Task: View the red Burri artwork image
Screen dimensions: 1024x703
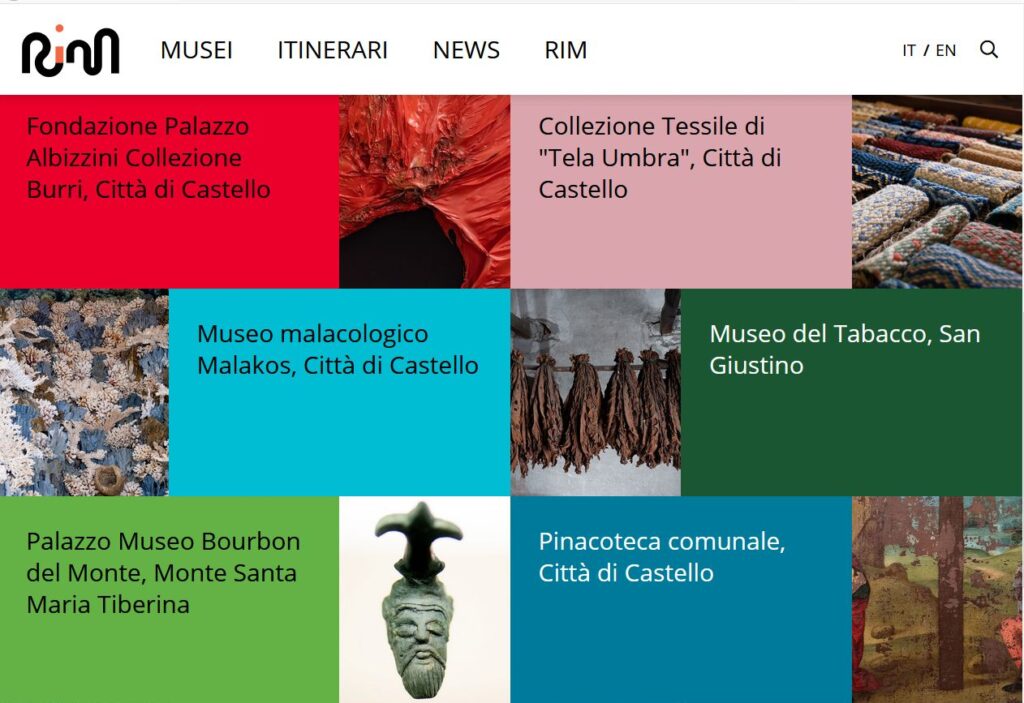Action: tap(424, 191)
